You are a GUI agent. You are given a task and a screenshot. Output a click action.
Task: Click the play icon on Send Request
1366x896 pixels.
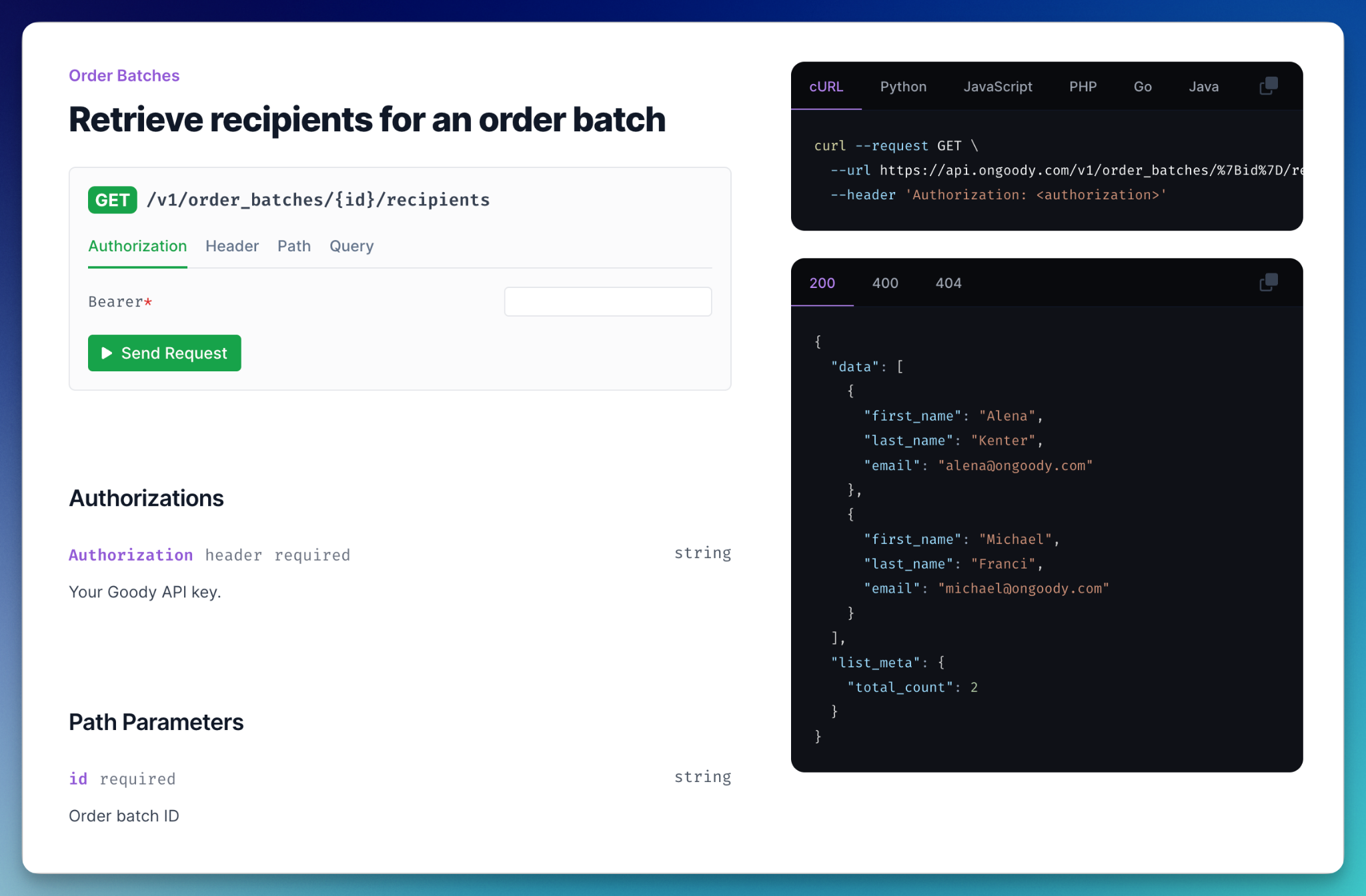pos(107,353)
